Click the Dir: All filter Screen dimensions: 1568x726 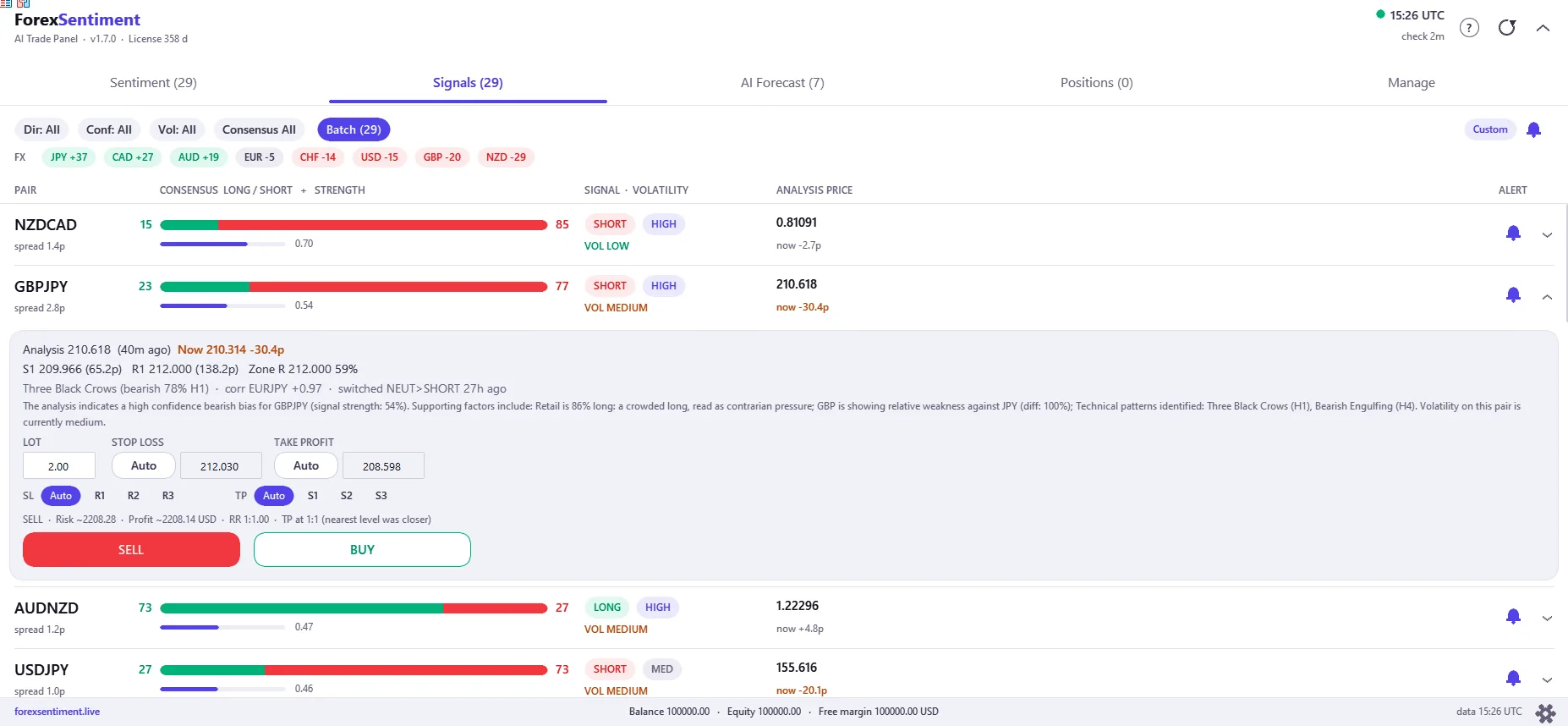coord(41,129)
